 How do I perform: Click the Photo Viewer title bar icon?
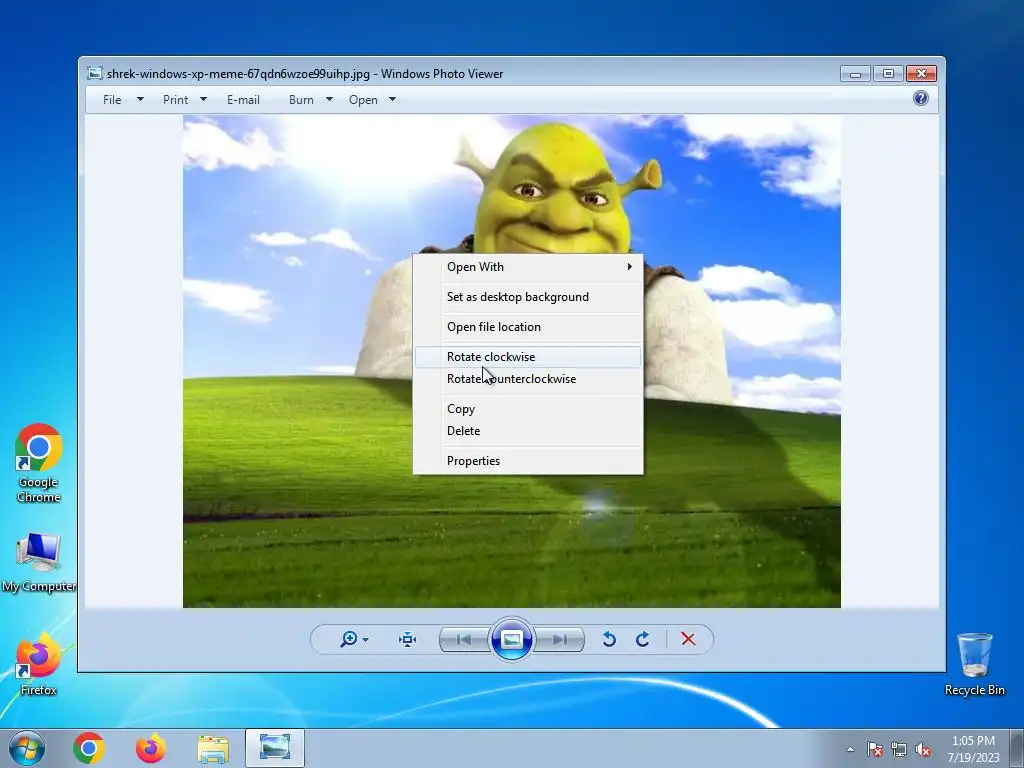[x=95, y=73]
